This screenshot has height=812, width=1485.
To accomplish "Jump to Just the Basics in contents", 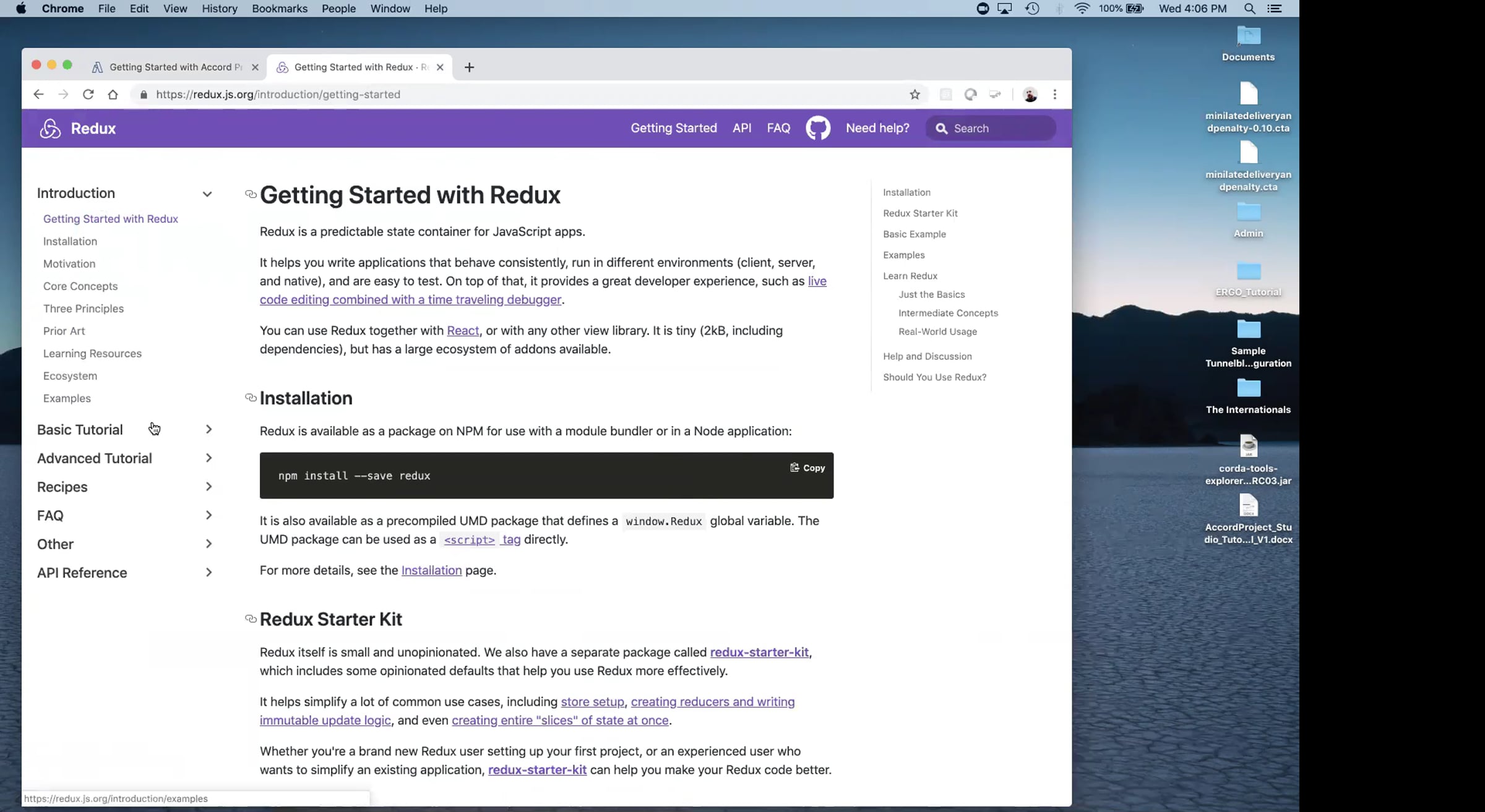I will click(x=931, y=294).
